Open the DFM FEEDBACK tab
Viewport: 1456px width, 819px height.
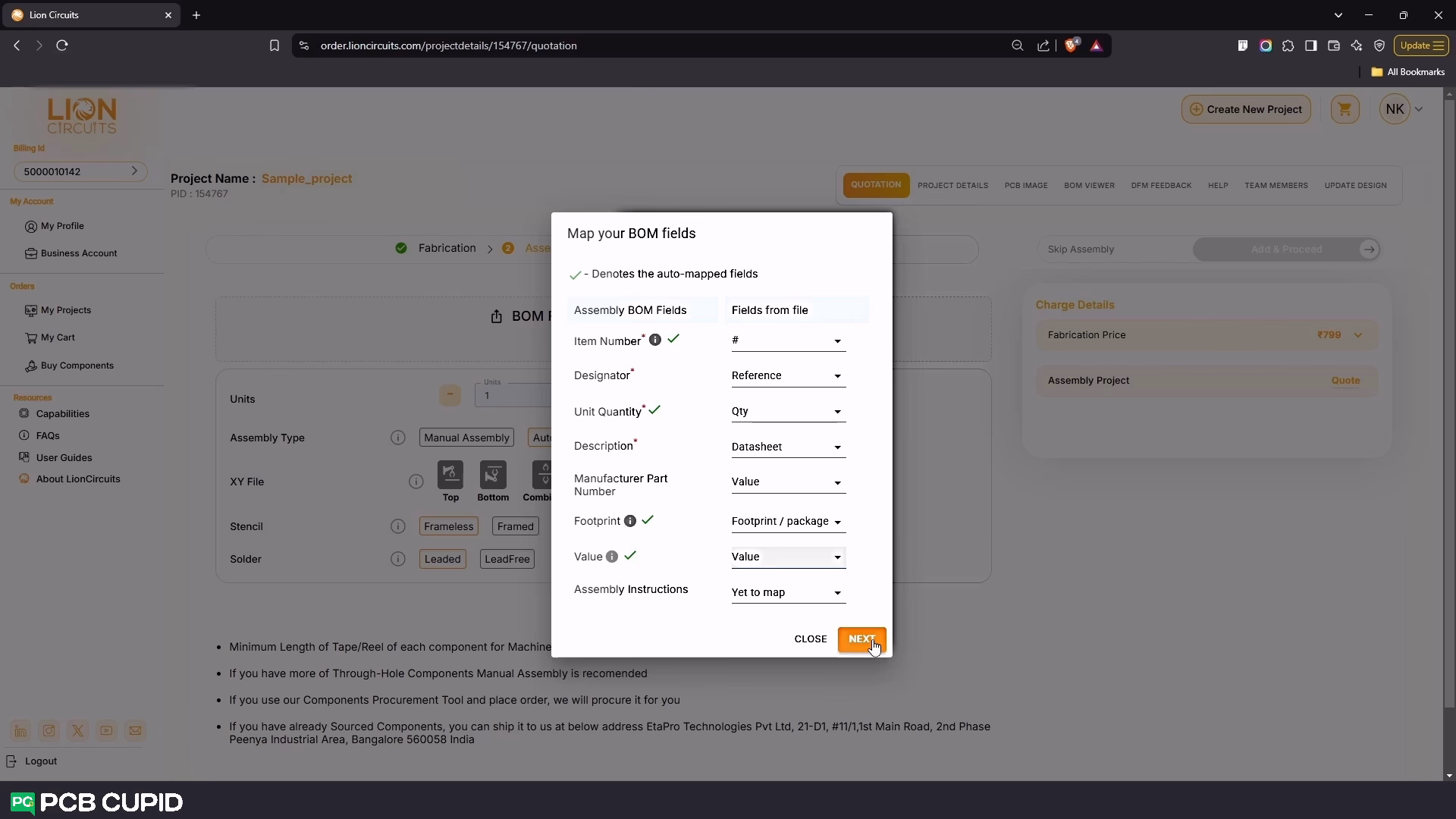coord(1160,186)
